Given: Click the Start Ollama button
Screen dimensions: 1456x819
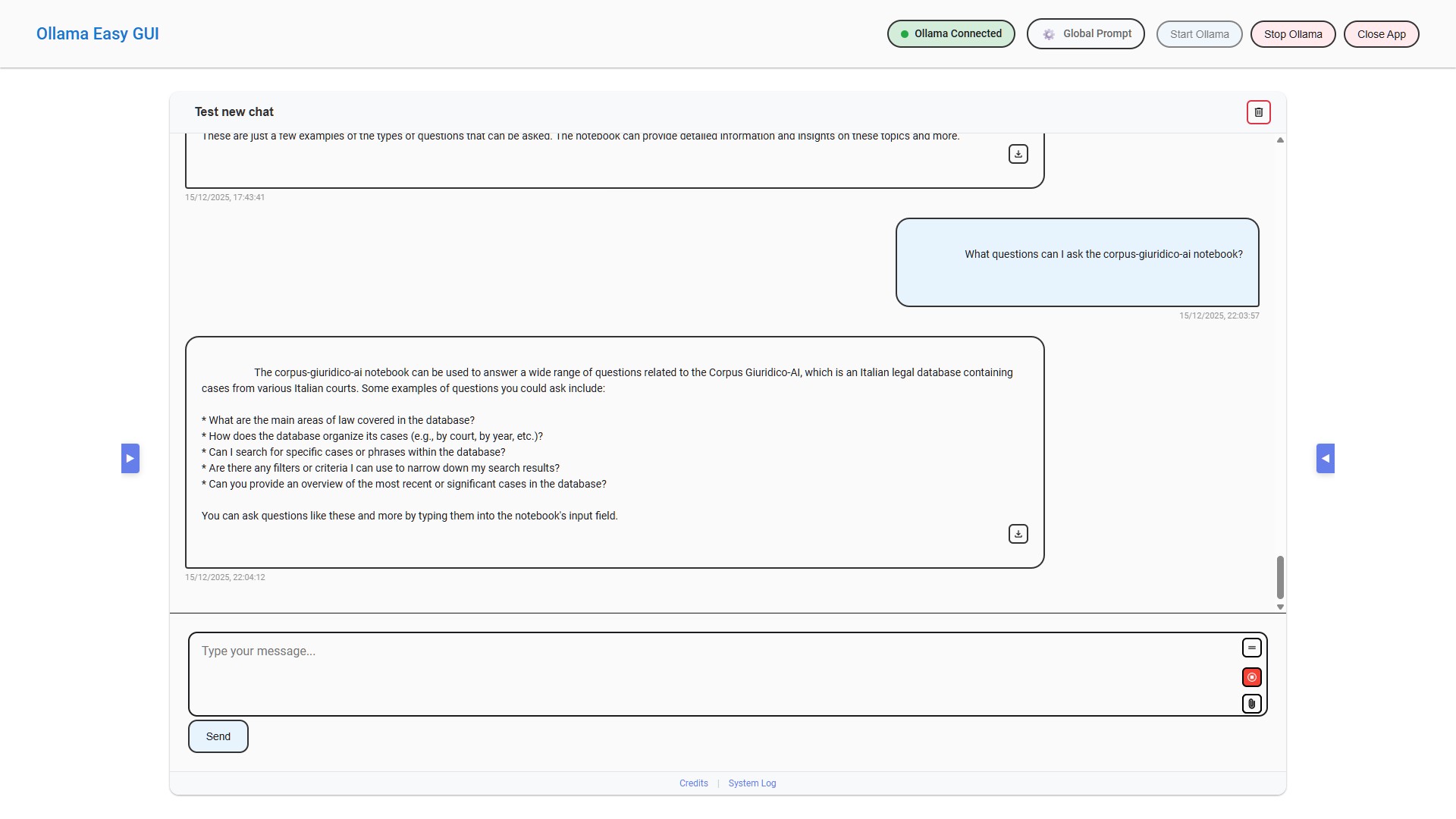Looking at the screenshot, I should (x=1199, y=34).
